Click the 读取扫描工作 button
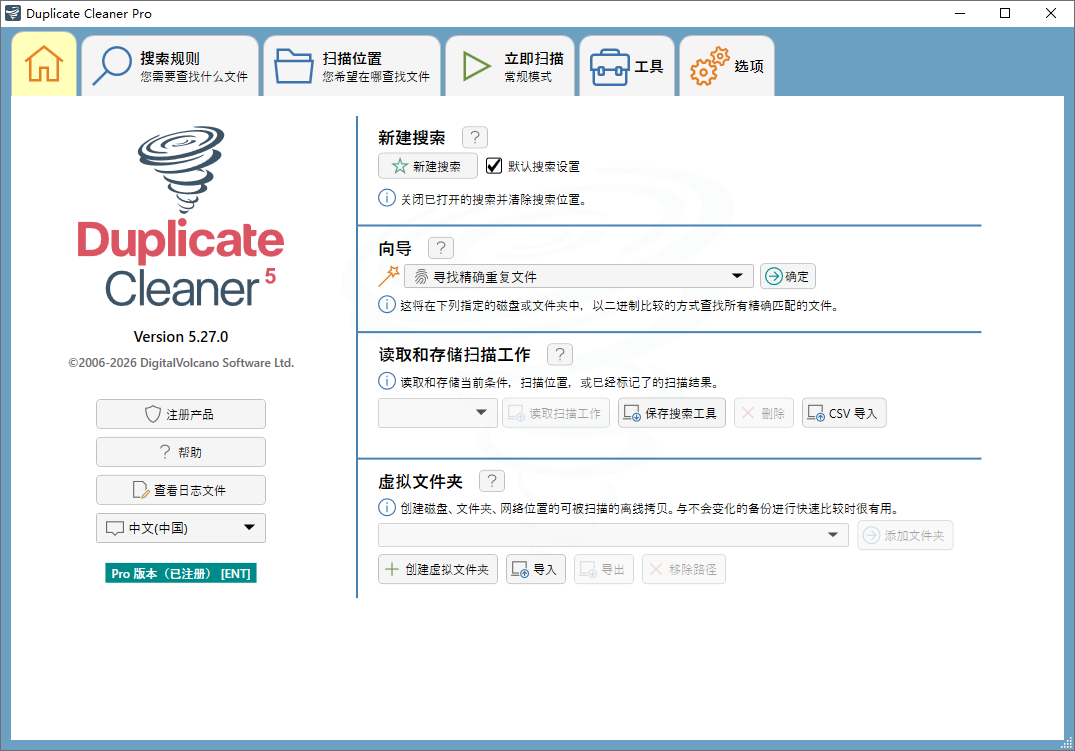Viewport: 1075px width, 751px height. click(x=555, y=413)
